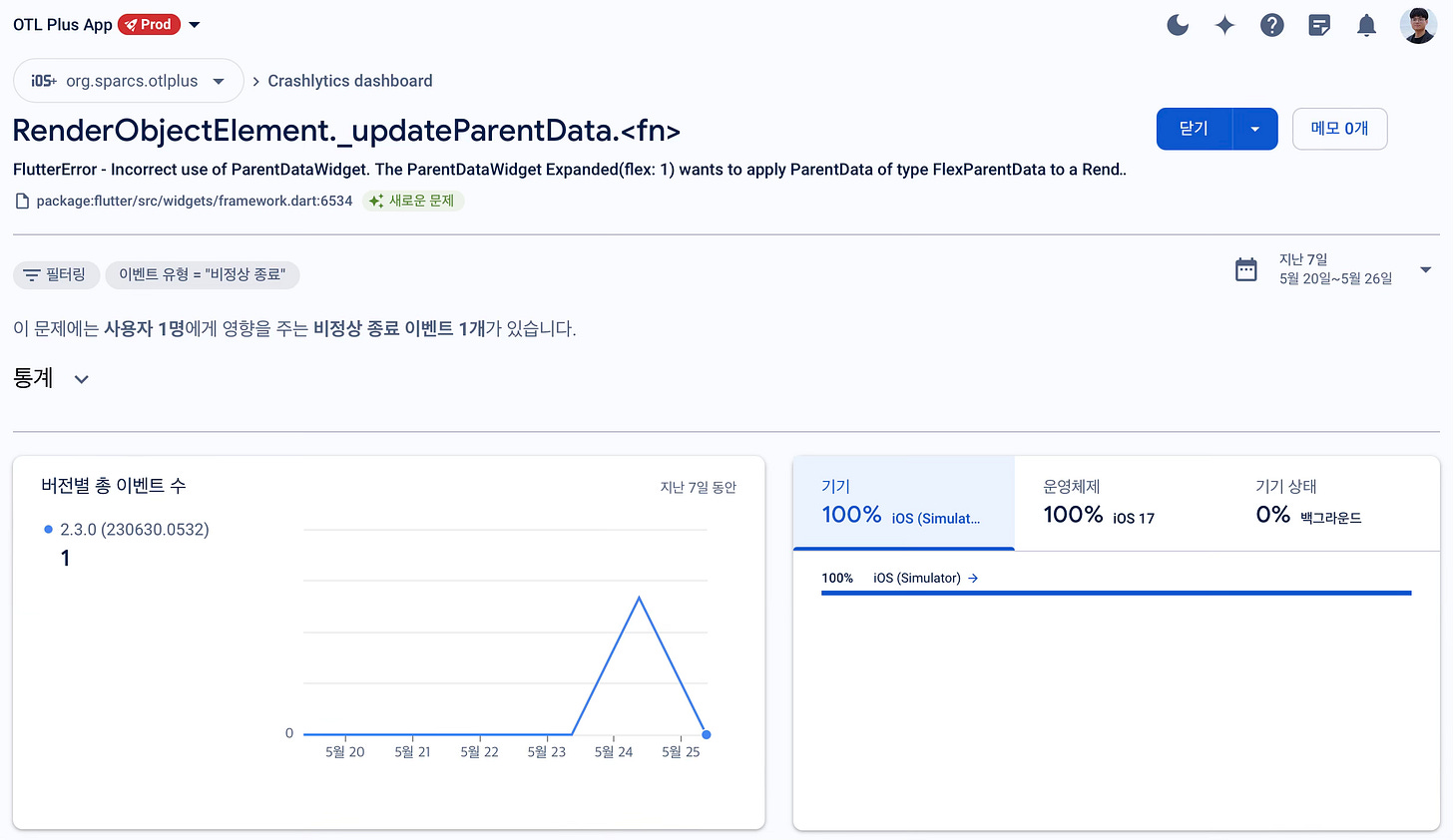Toggle dark mode moon icon
1453x840 pixels.
tap(1178, 25)
